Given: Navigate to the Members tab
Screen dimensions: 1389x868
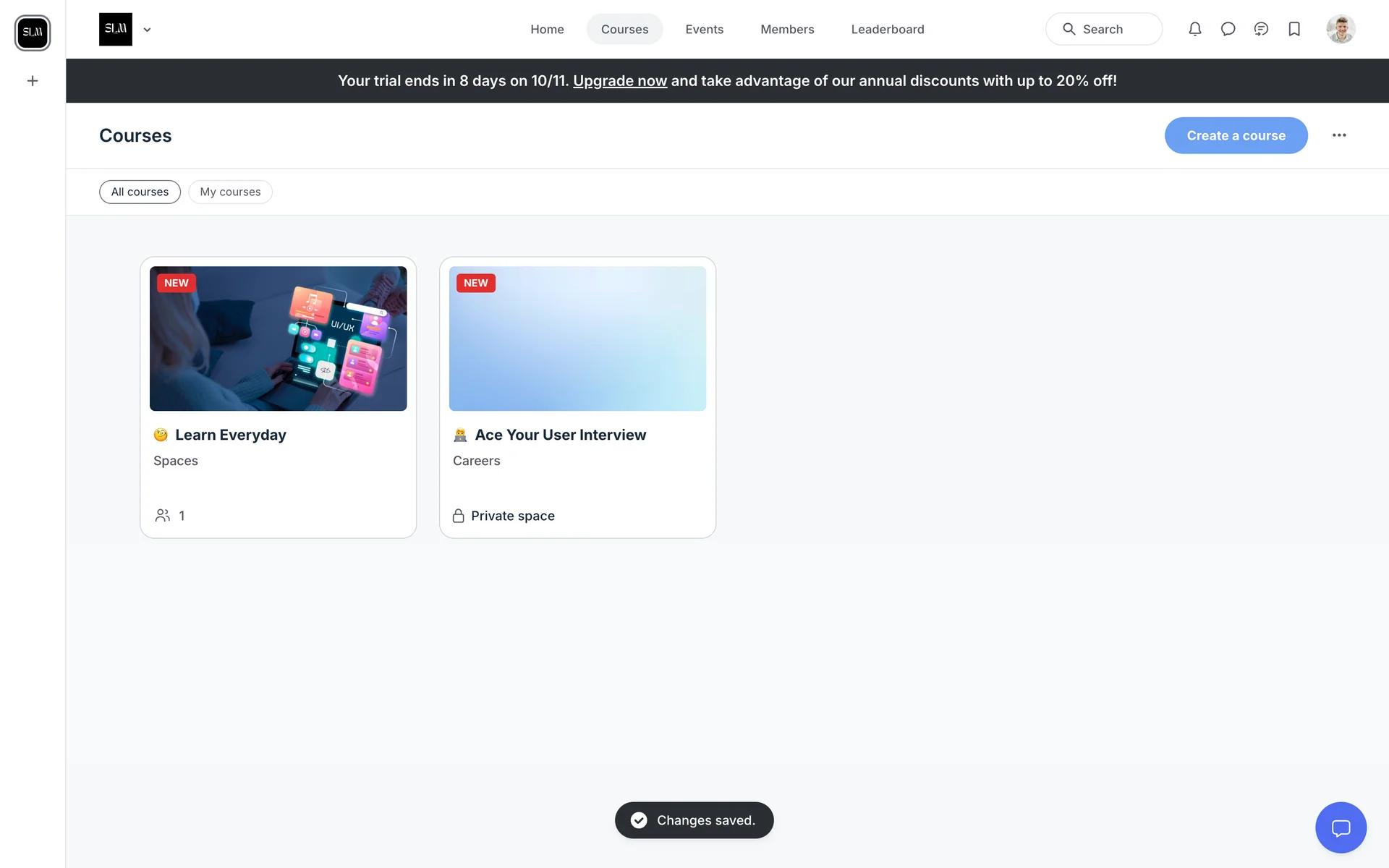Looking at the screenshot, I should 787,29.
